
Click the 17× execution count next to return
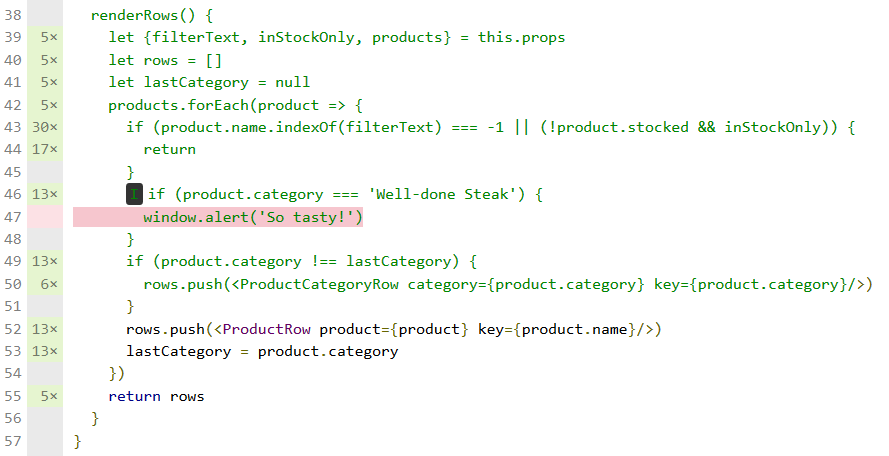point(46,149)
